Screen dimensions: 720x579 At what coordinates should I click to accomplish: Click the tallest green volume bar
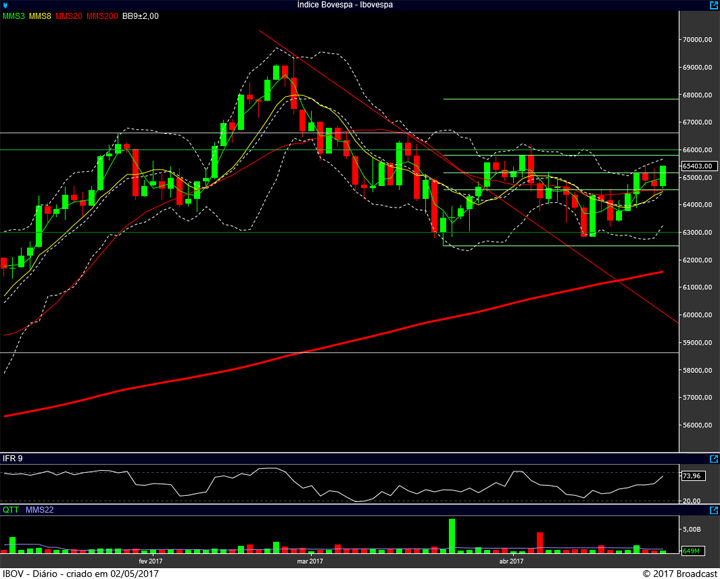coord(452,536)
